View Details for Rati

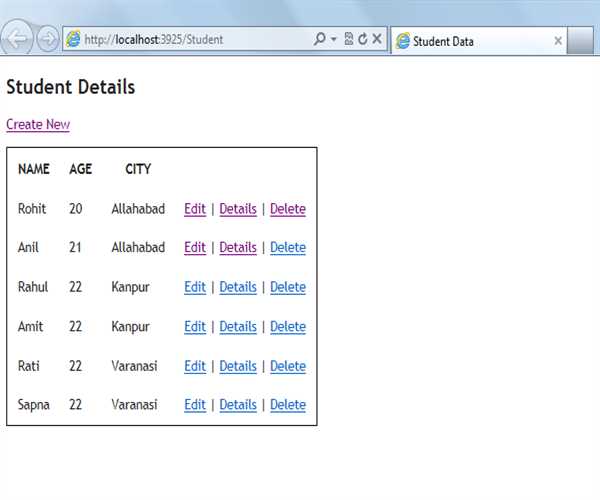(x=238, y=366)
